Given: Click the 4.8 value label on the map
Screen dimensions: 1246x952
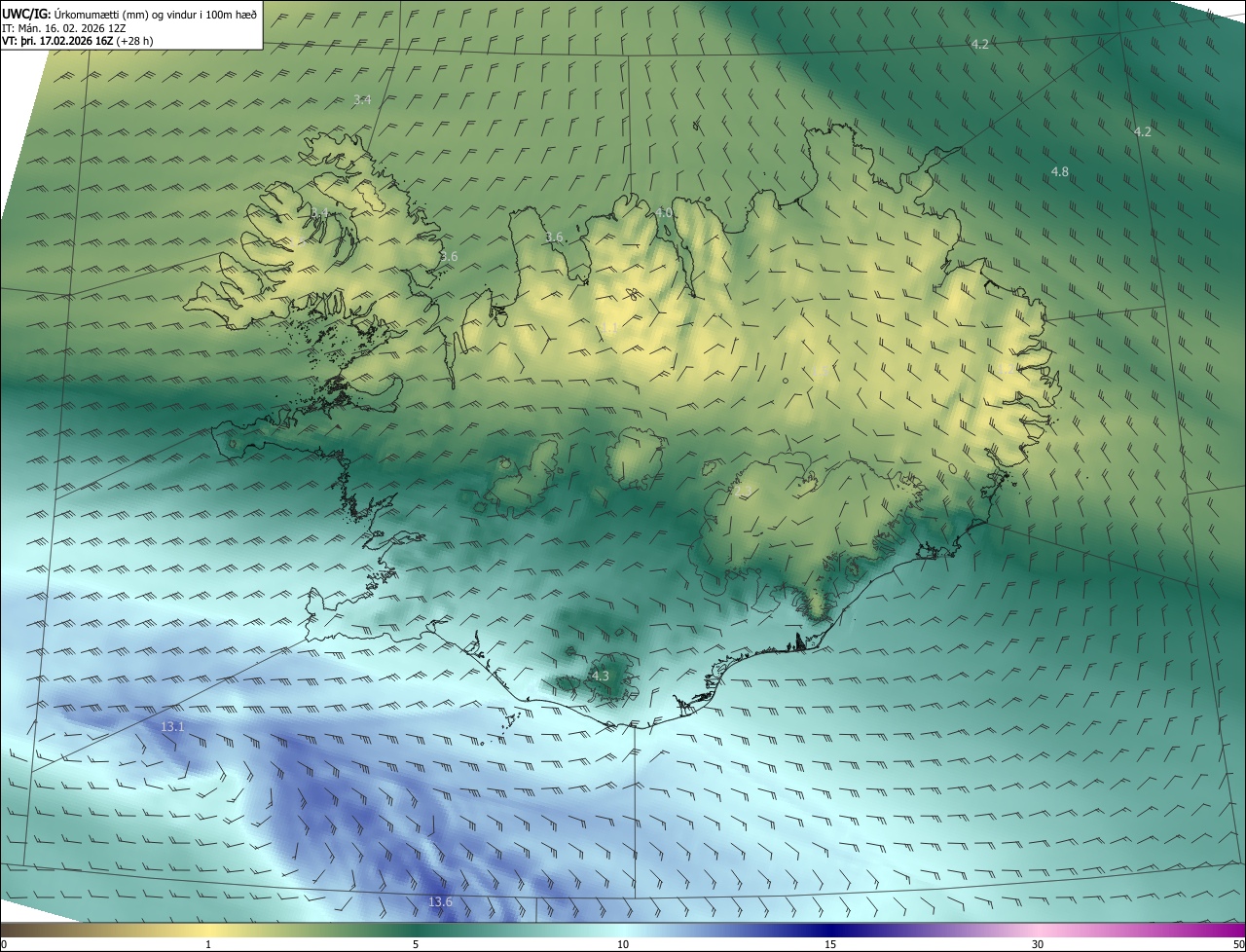Looking at the screenshot, I should tap(1060, 171).
